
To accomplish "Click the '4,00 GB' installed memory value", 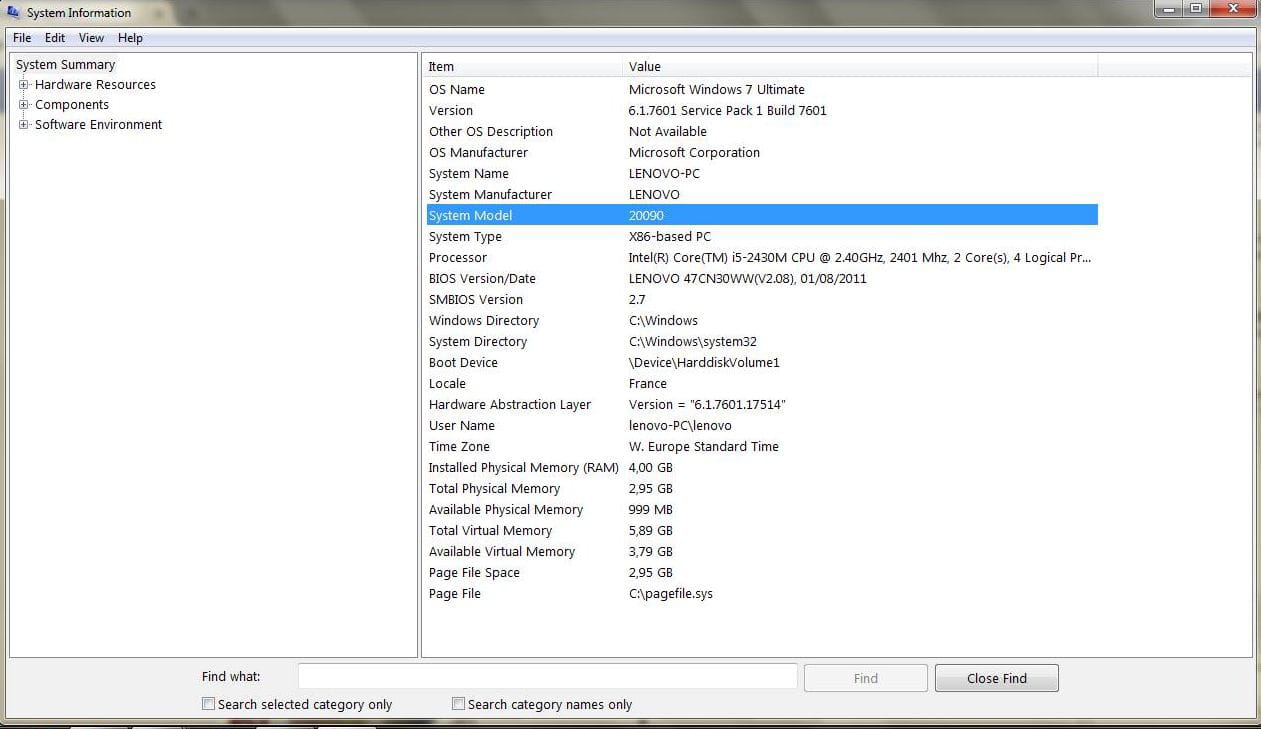I will coord(650,468).
